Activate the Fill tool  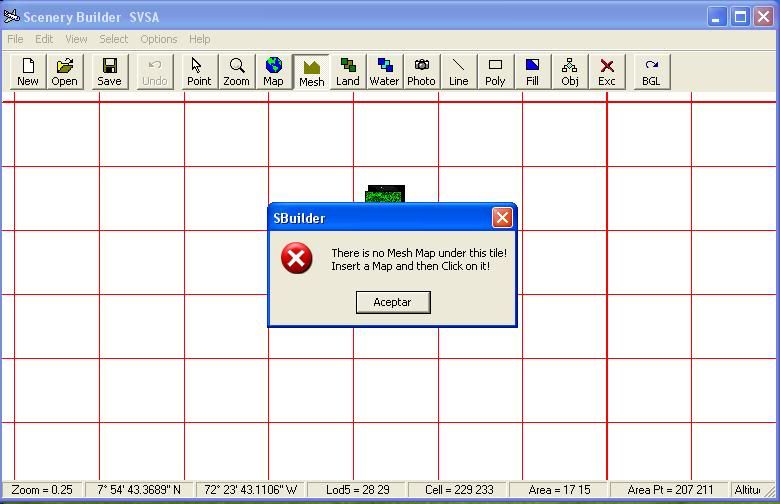coord(532,72)
